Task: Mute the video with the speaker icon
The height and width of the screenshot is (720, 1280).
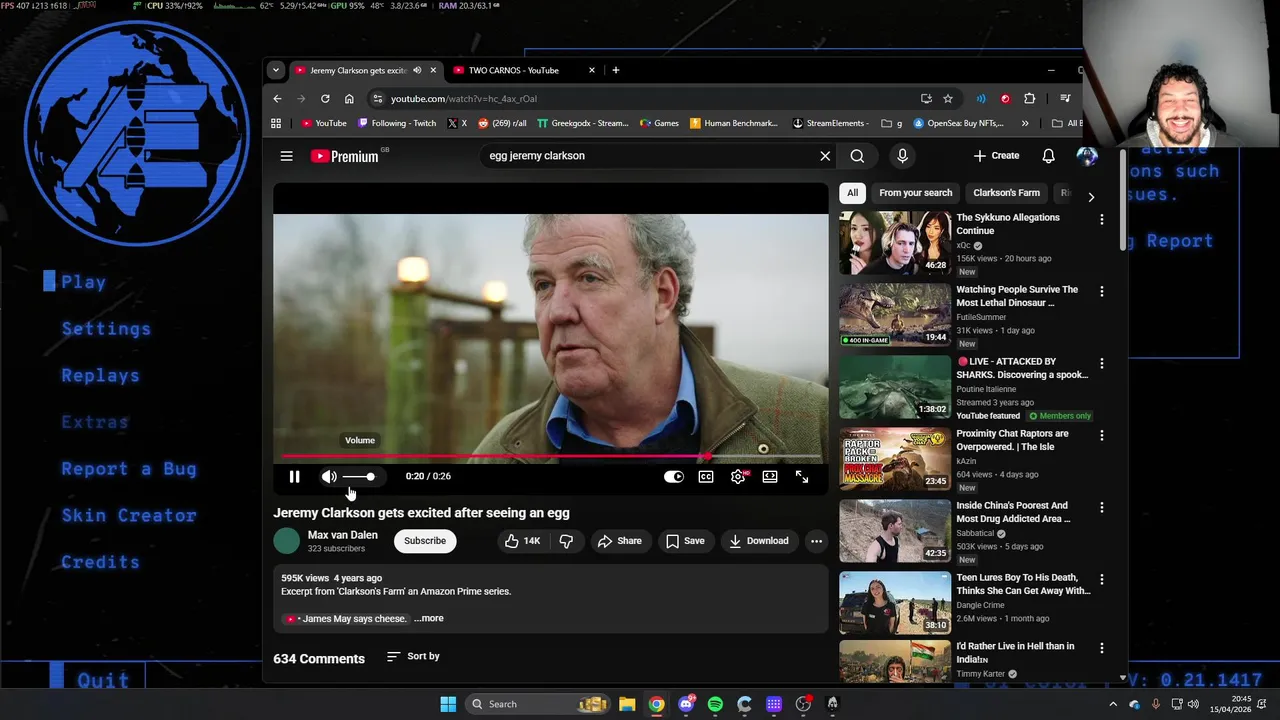Action: [329, 477]
